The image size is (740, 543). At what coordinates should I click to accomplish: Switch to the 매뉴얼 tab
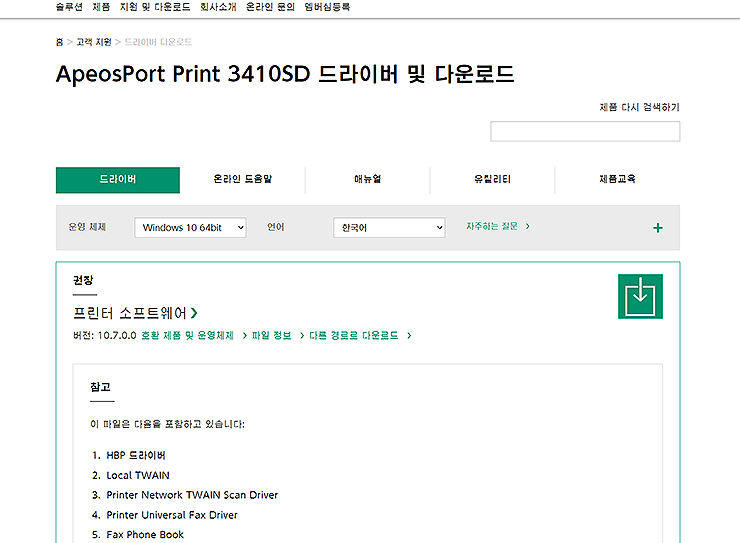(x=368, y=180)
